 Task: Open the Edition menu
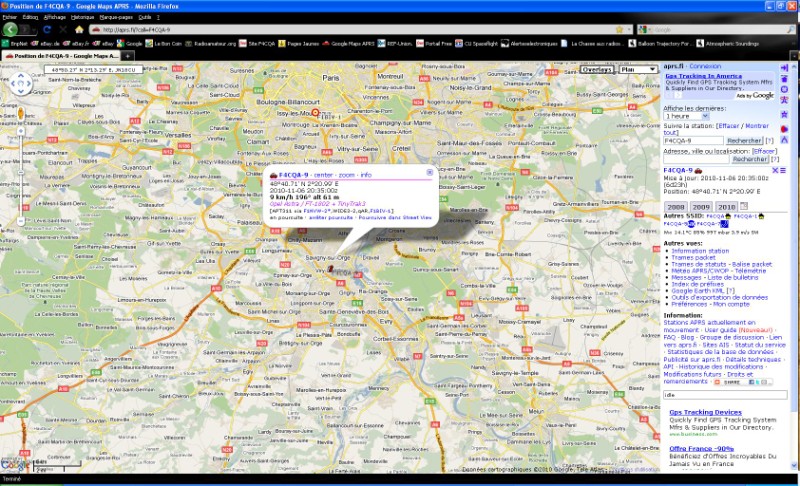coord(30,17)
